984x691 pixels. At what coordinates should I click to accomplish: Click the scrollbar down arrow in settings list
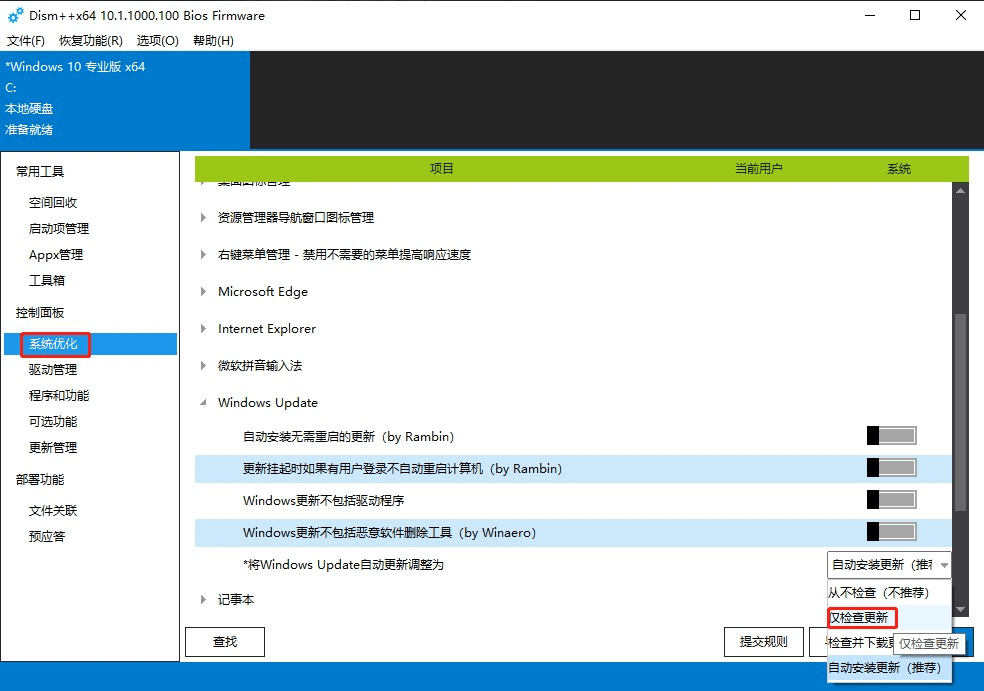click(x=961, y=608)
